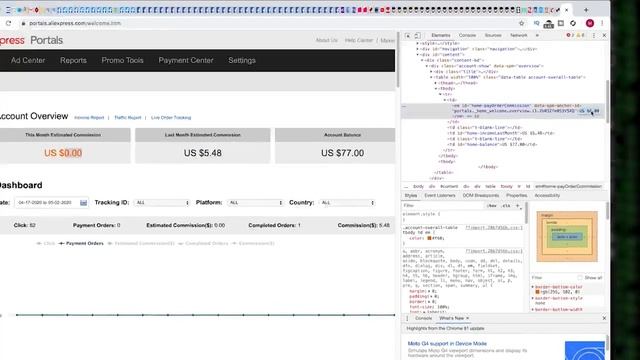The image size is (640, 360).
Task: Open the Promo Tools menu
Action: click(x=122, y=60)
